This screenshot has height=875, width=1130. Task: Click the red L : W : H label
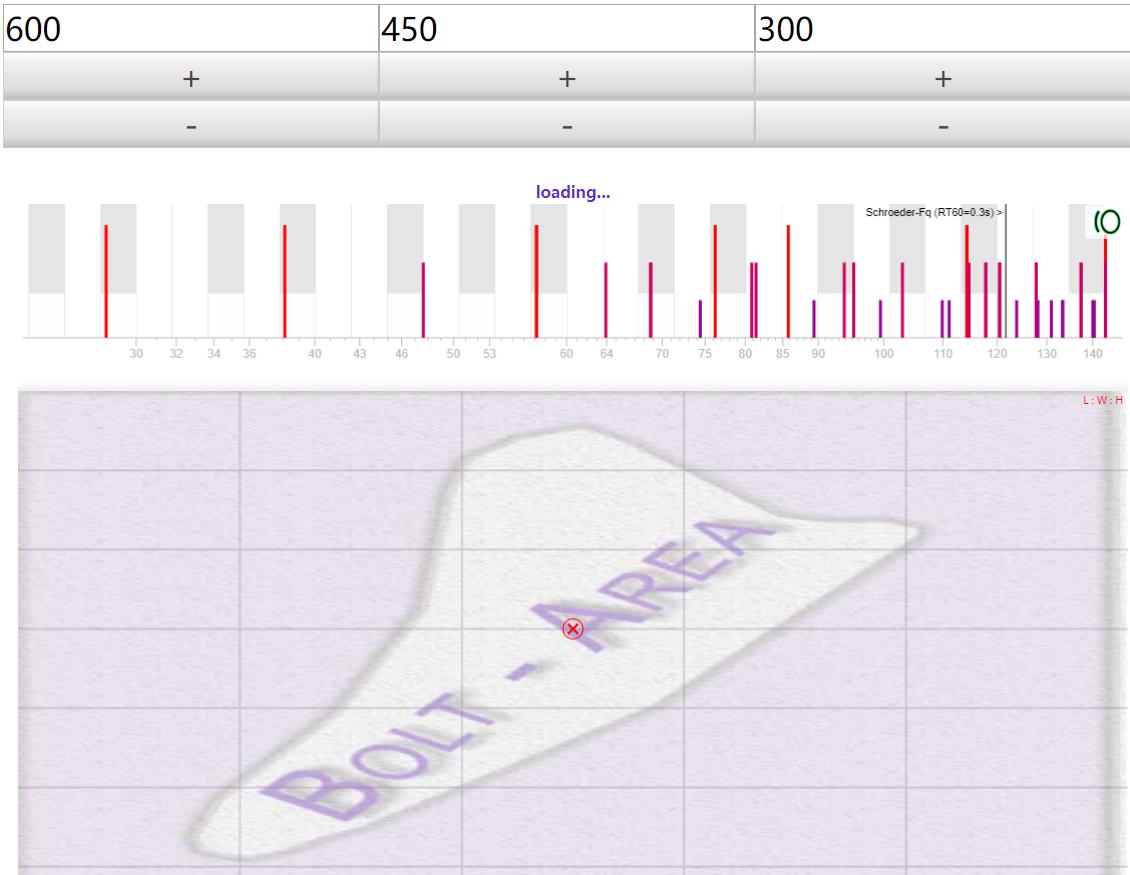(1103, 400)
